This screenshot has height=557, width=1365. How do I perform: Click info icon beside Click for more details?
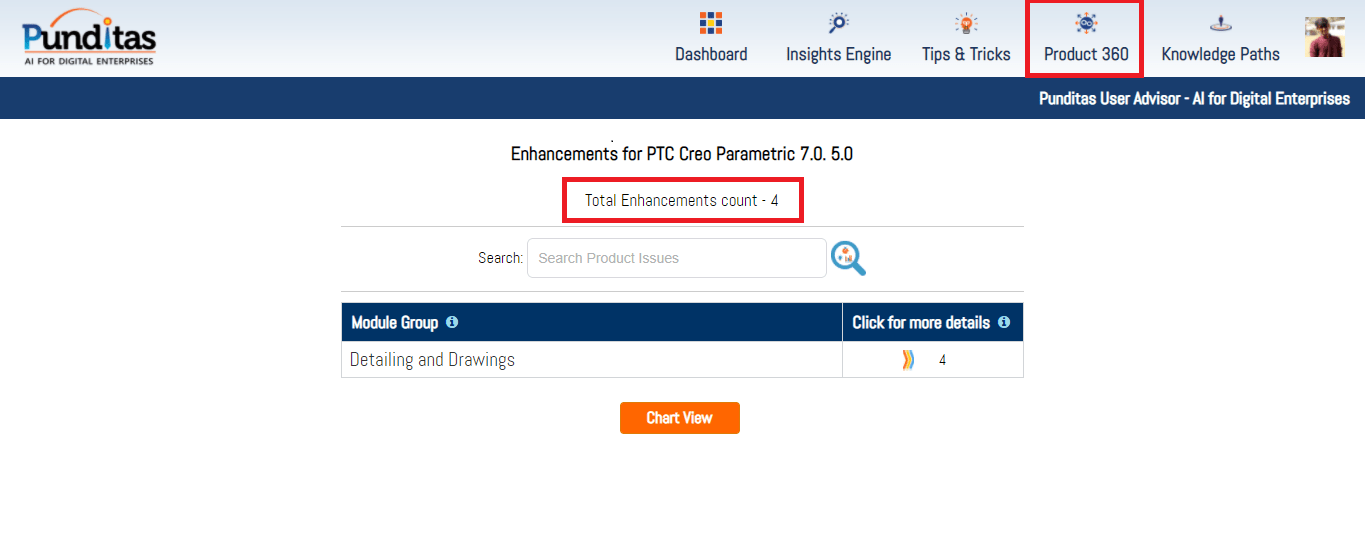click(1004, 322)
